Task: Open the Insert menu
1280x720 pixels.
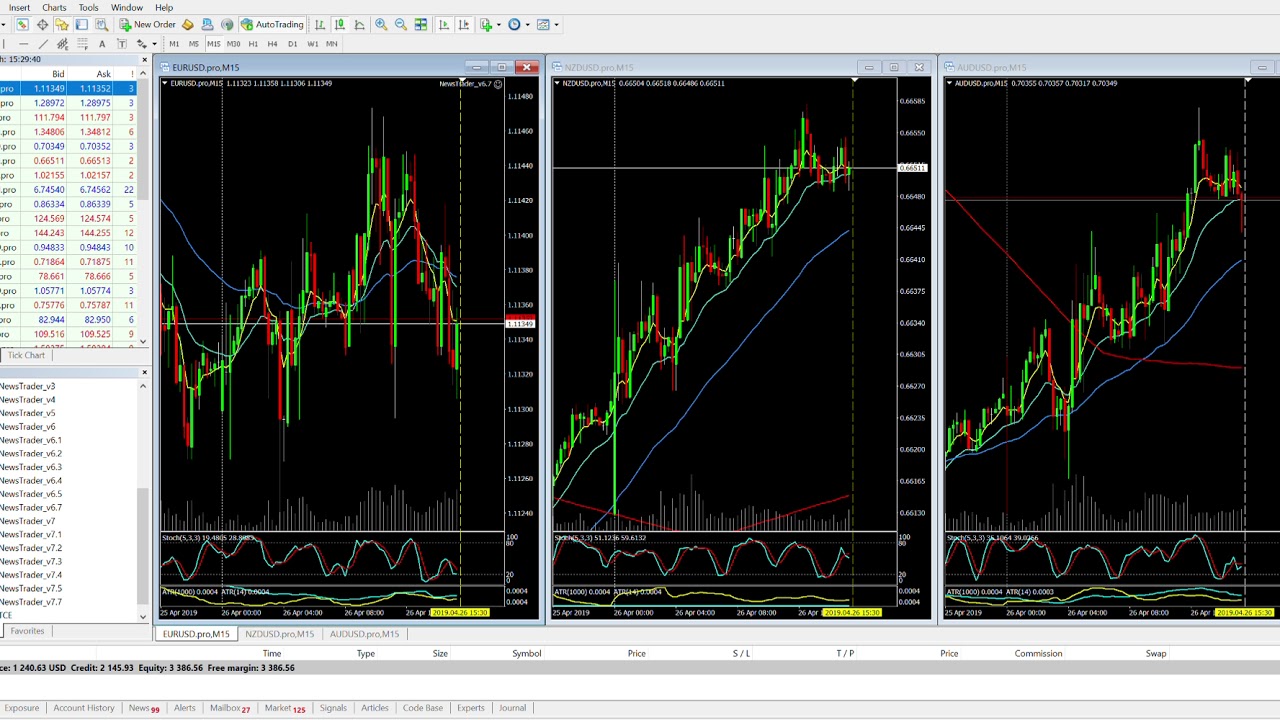Action: [x=19, y=7]
